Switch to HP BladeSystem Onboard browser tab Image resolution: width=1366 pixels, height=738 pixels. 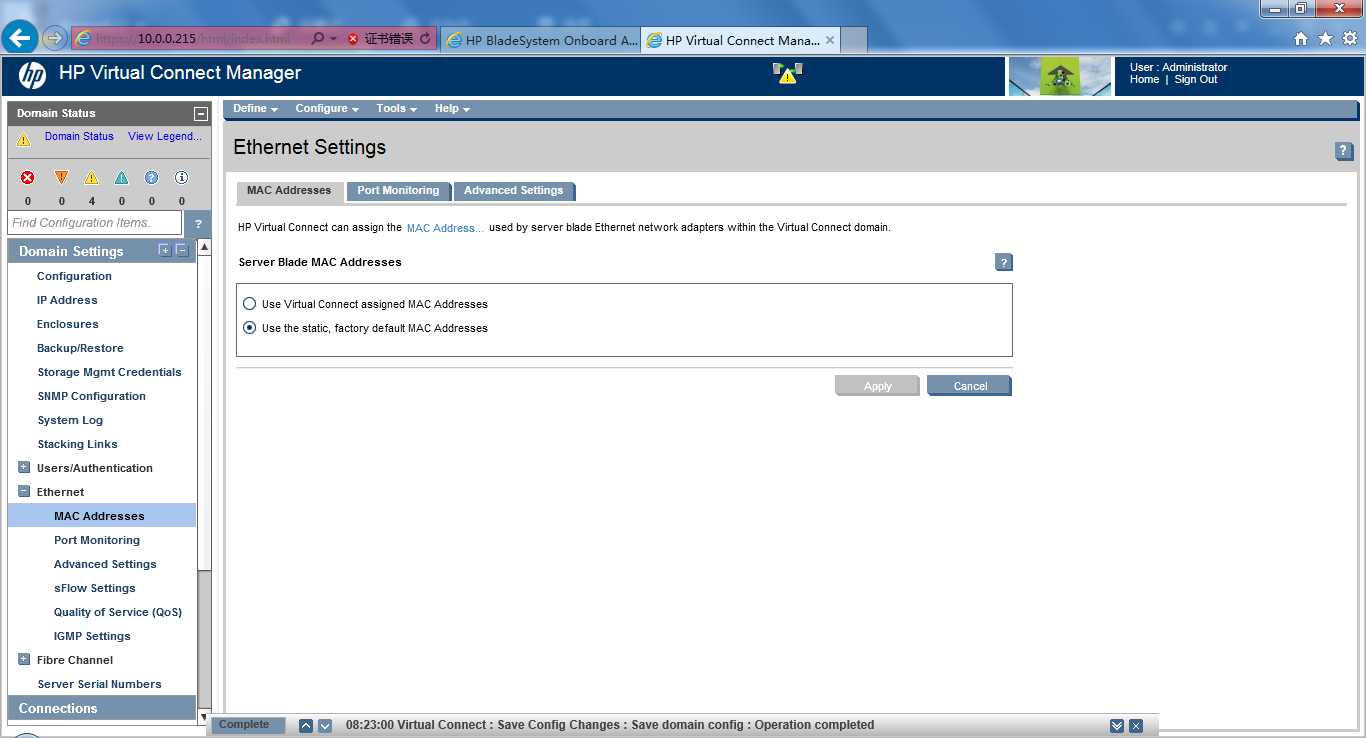point(541,40)
